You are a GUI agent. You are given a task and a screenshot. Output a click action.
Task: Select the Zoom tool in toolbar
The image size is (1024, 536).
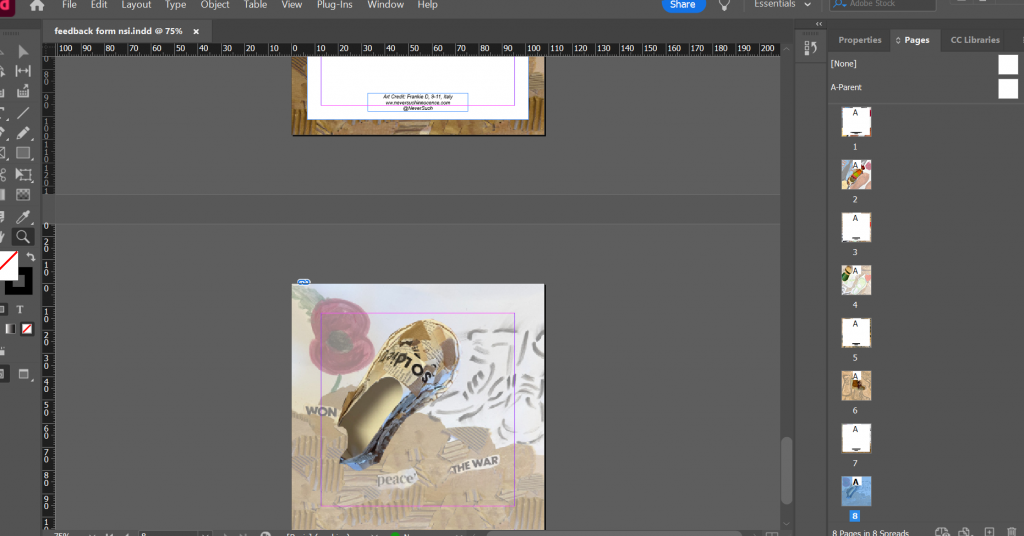pyautogui.click(x=23, y=237)
